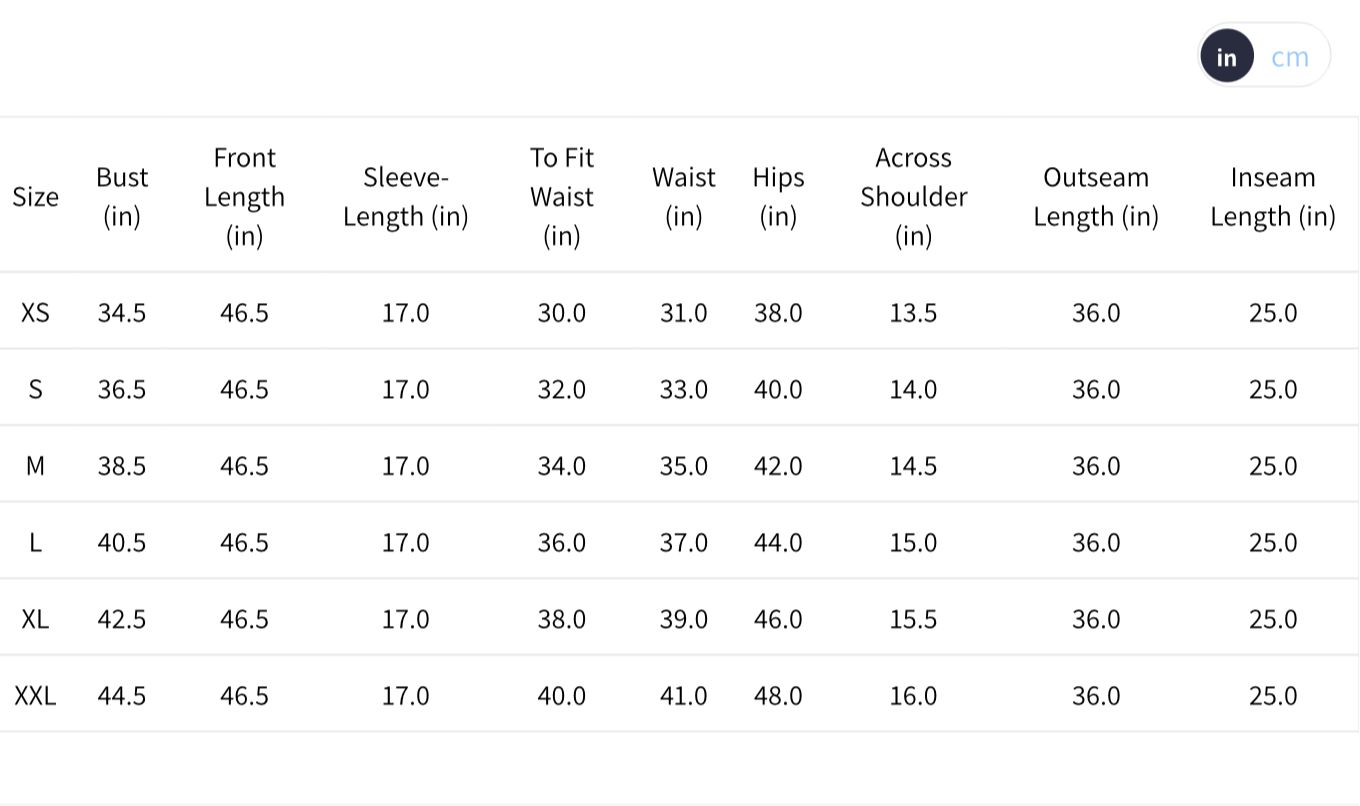1360x806 pixels.
Task: Select the M size row label
Action: (x=35, y=466)
